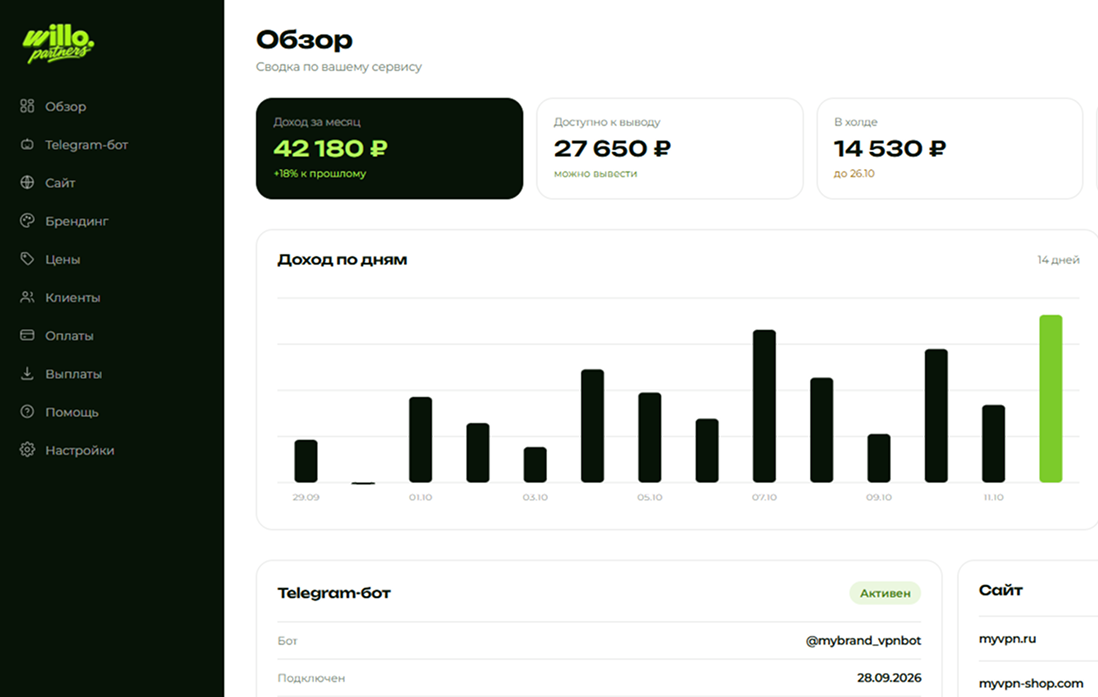Click the Доход за месяц card
This screenshot has width=1098, height=697.
(x=389, y=149)
